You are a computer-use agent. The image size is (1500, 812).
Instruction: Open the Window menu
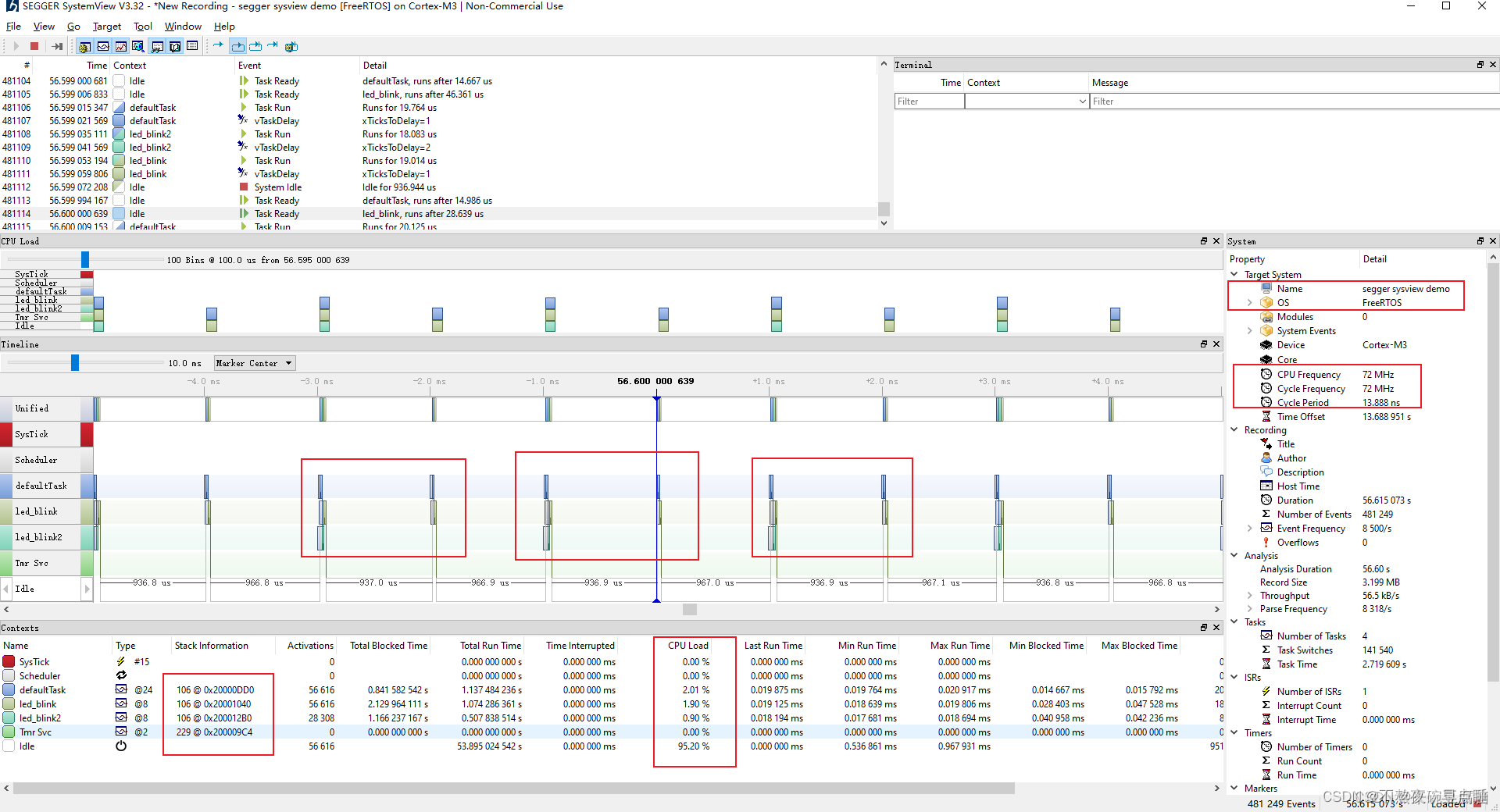coord(183,26)
